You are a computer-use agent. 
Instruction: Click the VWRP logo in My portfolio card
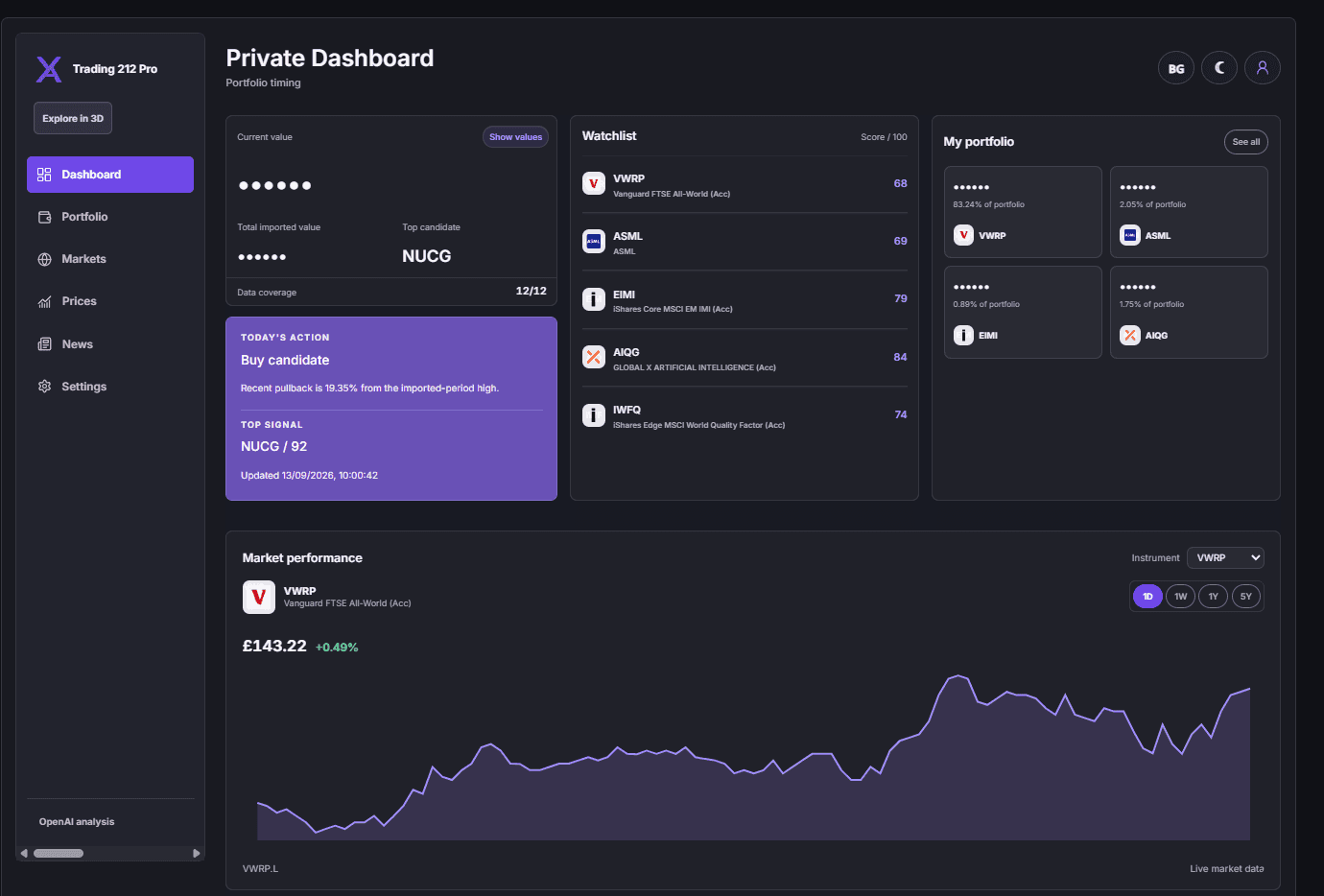(x=964, y=235)
